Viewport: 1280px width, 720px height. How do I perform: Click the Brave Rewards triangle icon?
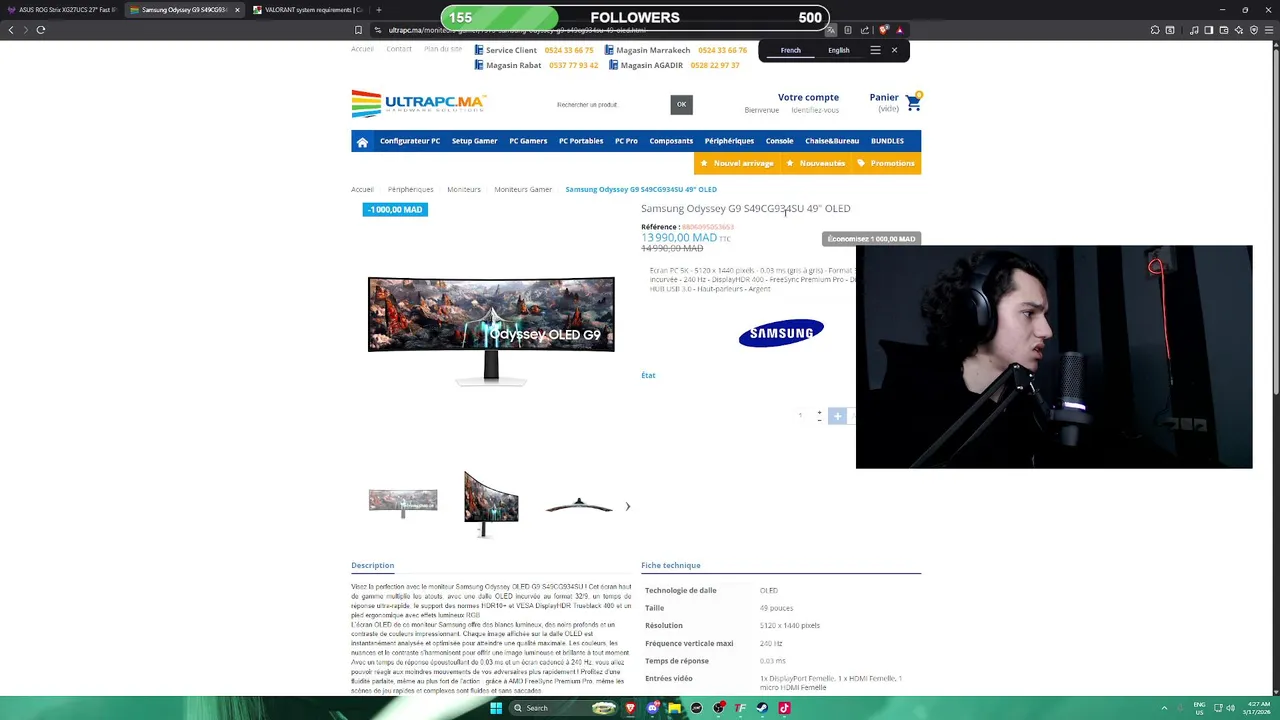point(899,30)
